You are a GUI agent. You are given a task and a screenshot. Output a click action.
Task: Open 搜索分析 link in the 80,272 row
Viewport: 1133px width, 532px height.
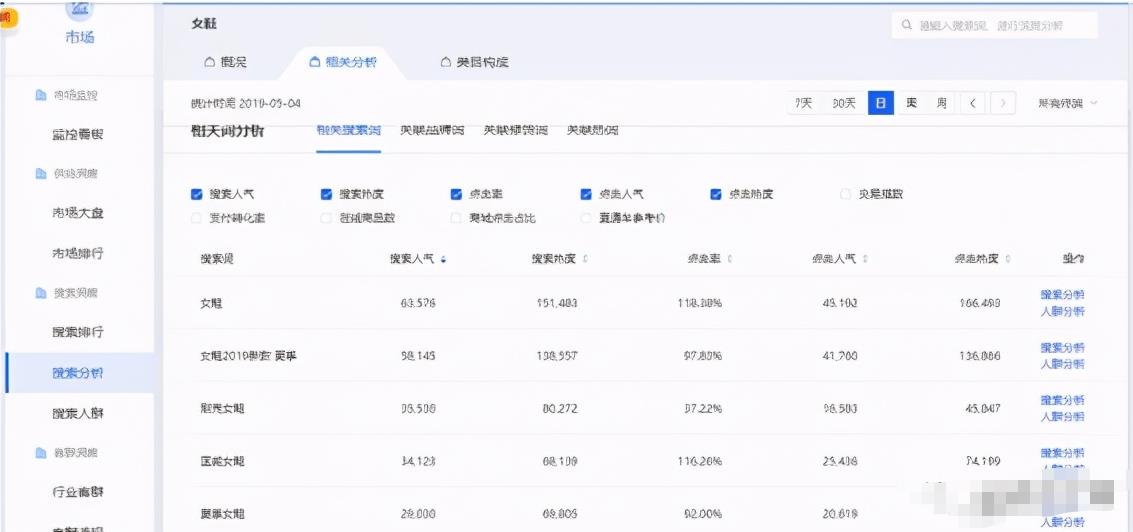(x=1062, y=400)
